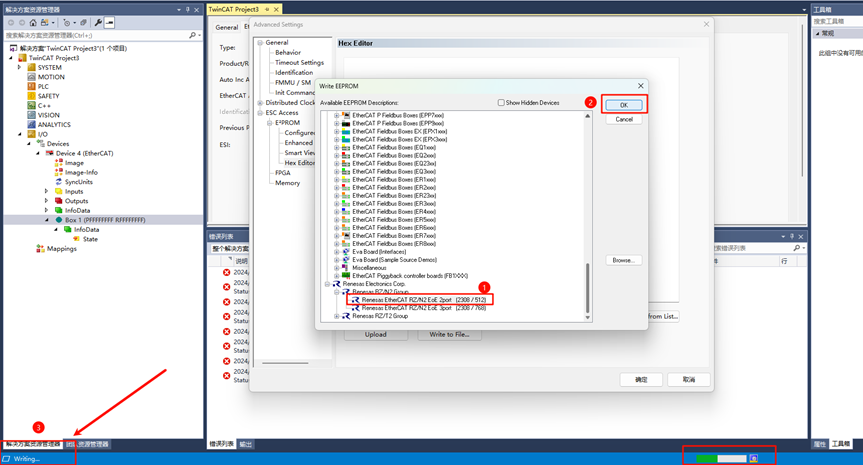The height and width of the screenshot is (465, 863).
Task: Expand EtherCAT Fieldbus Boxes (EQ1xxx) entry
Action: (336, 147)
